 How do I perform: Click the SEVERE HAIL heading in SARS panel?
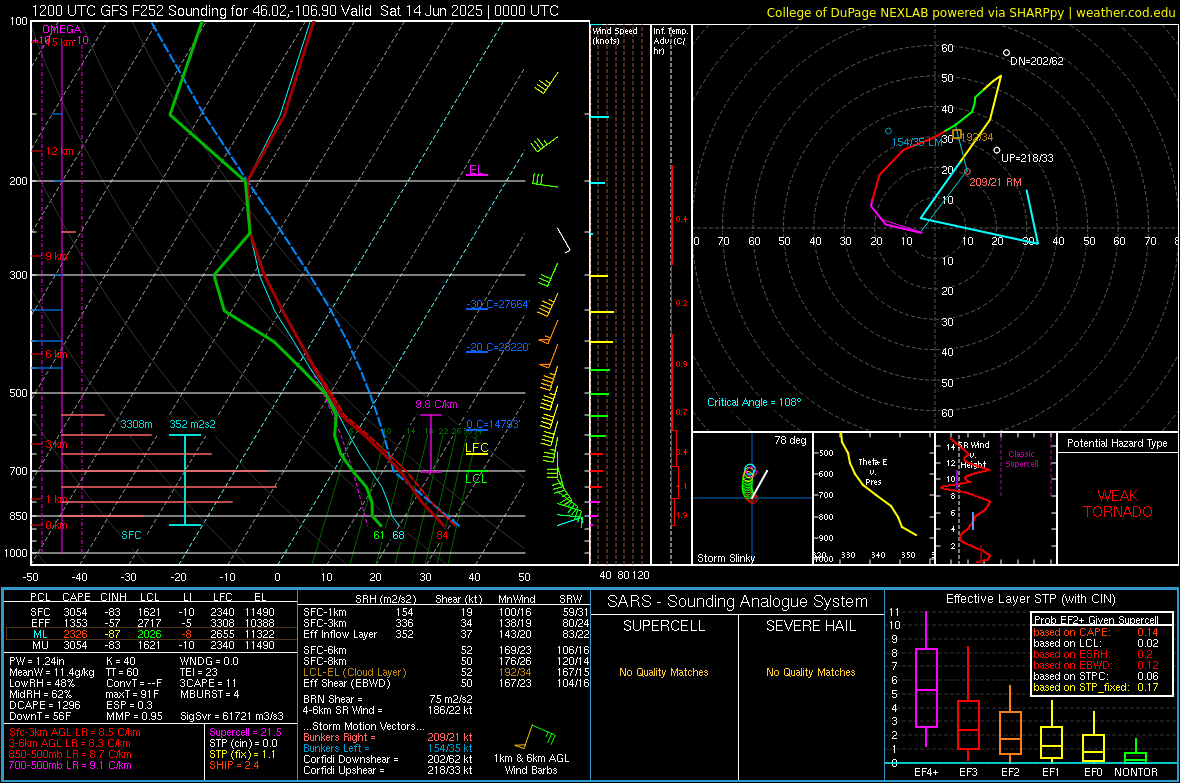[810, 626]
